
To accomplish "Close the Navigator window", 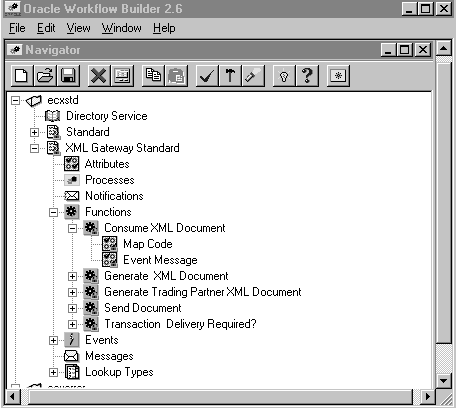I will pyautogui.click(x=423, y=50).
